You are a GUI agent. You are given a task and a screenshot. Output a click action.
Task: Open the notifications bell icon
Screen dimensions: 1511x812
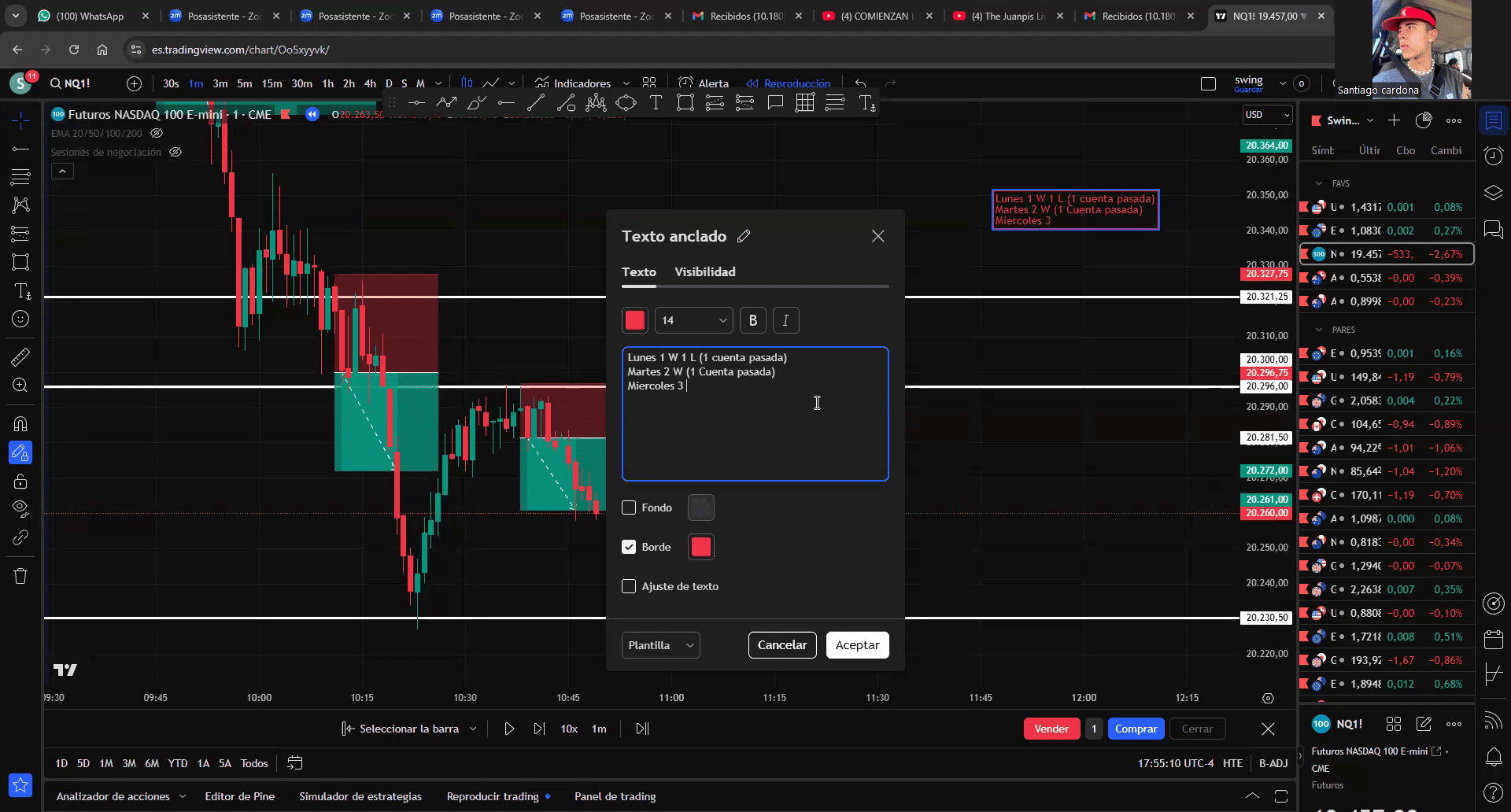[1493, 757]
